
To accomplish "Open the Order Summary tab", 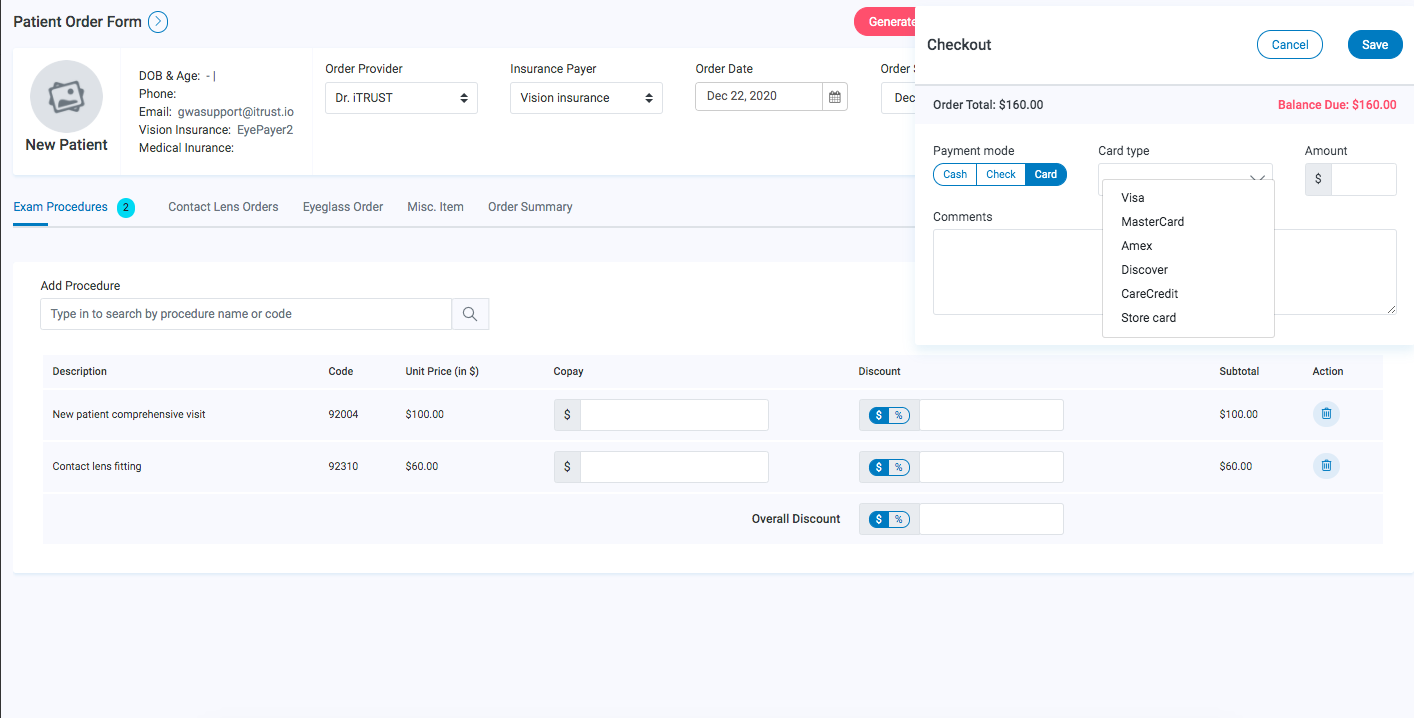I will [x=529, y=207].
